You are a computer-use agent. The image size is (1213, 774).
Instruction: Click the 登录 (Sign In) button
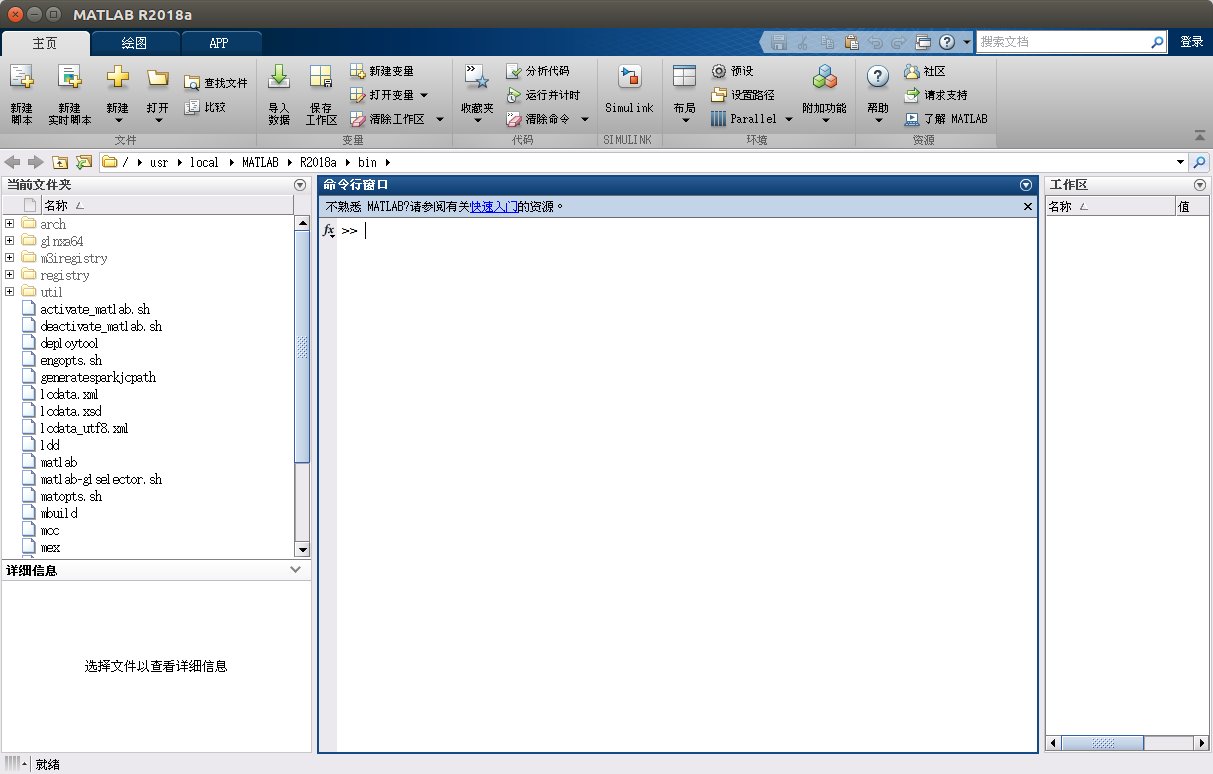(x=1191, y=42)
